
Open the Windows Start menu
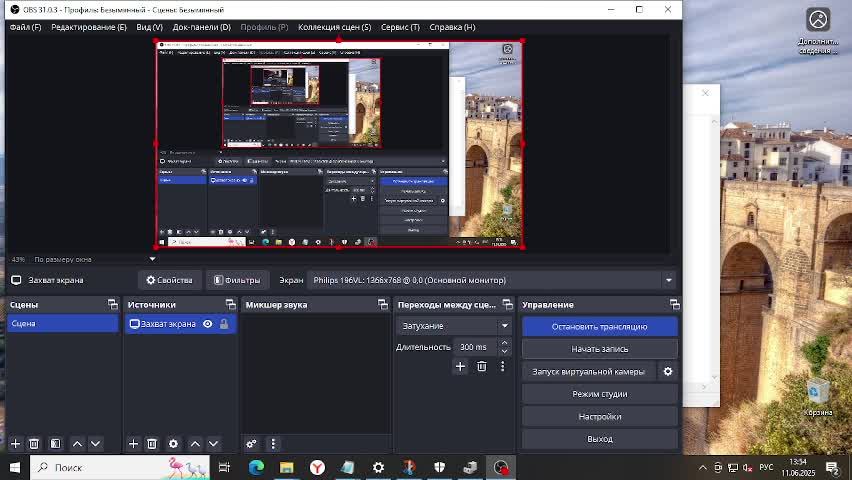tap(15, 467)
